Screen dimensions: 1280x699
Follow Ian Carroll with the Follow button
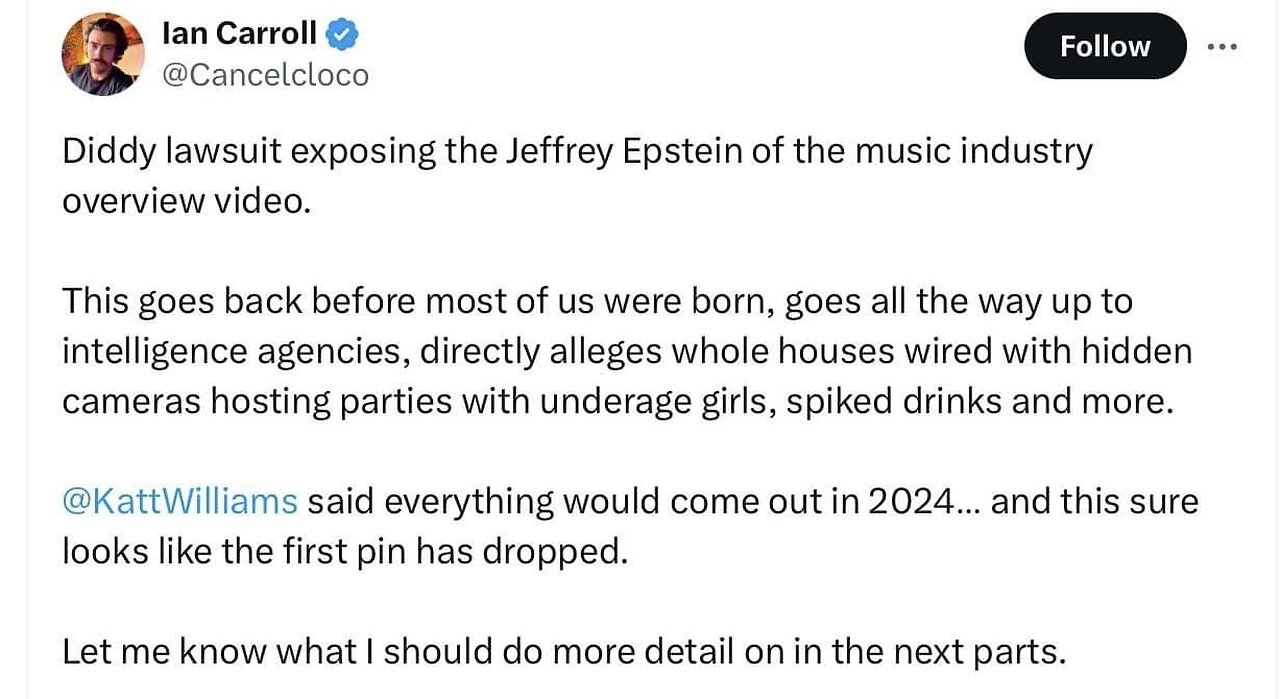click(x=1105, y=46)
